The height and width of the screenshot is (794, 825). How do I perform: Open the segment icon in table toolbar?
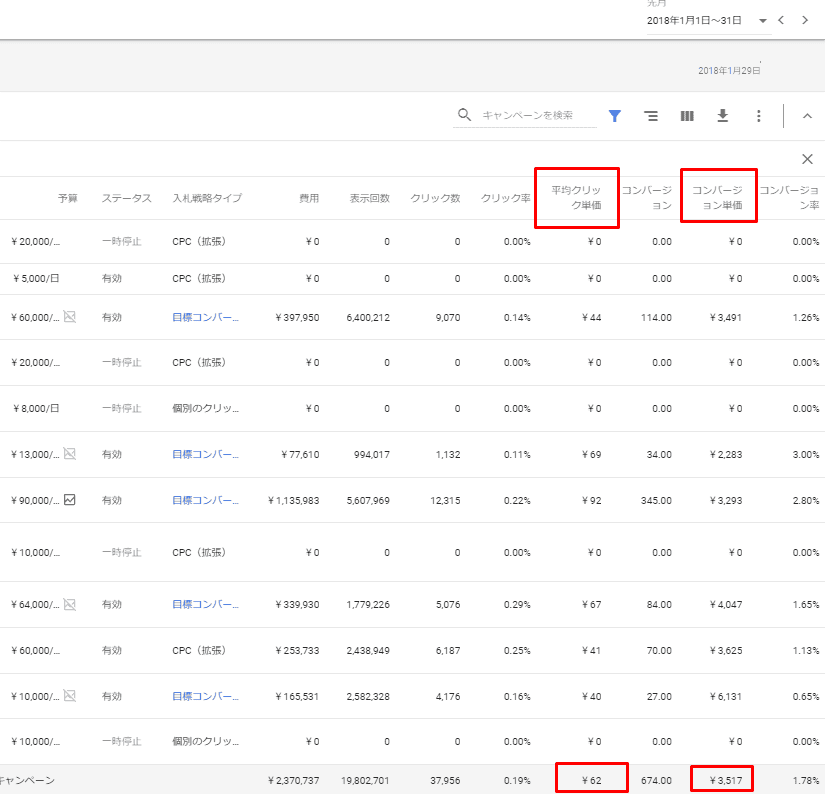[x=651, y=116]
